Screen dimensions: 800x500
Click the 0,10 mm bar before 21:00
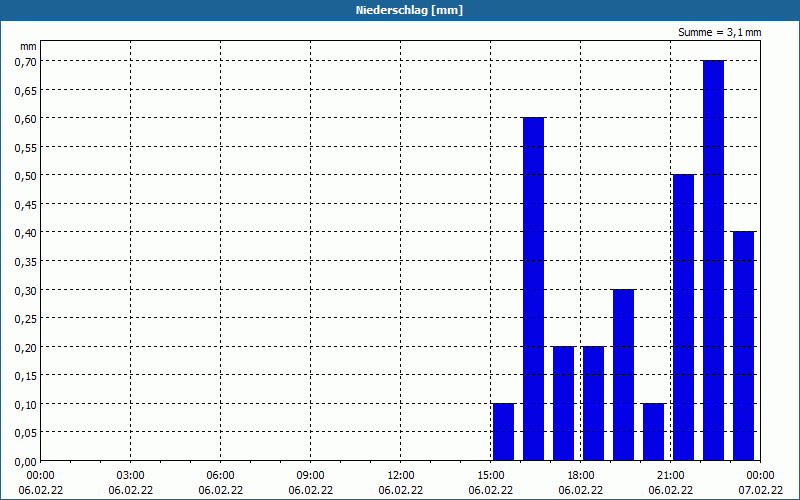(x=654, y=432)
